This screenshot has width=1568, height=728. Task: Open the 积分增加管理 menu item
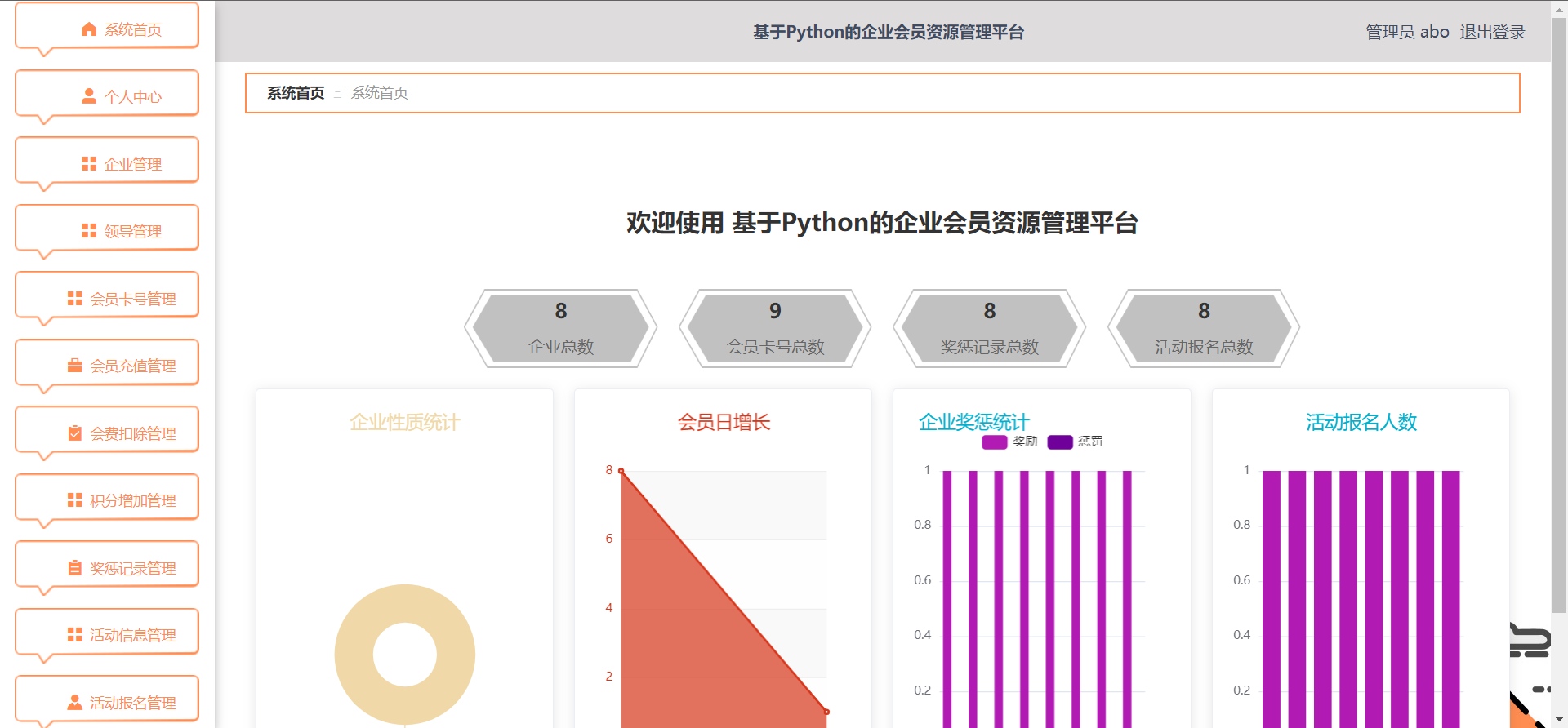tap(107, 498)
